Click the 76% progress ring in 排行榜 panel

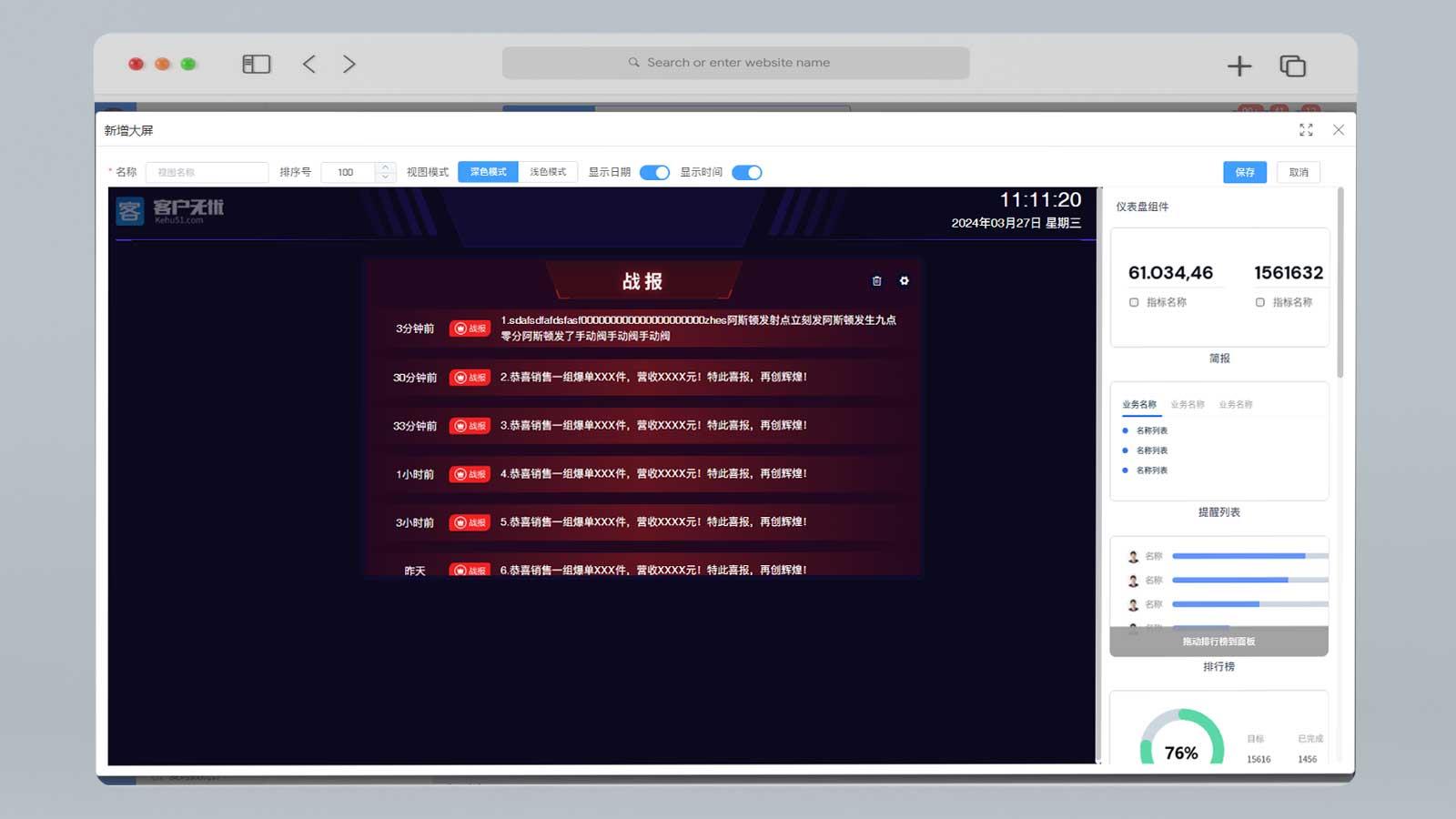(1179, 753)
